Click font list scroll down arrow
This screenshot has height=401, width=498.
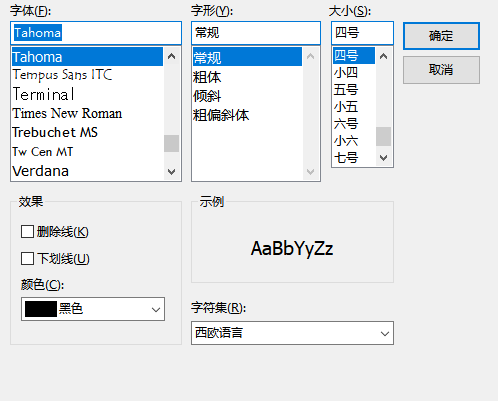(172, 172)
